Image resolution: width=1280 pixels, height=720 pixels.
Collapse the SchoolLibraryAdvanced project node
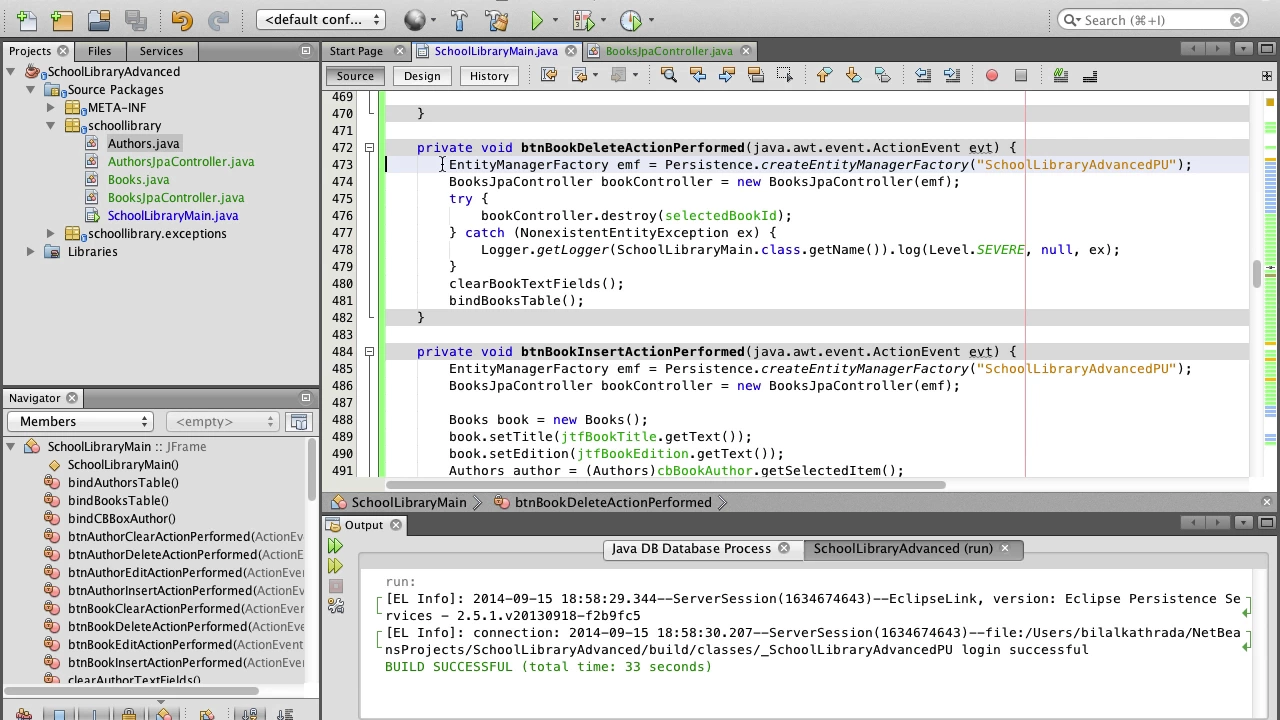[11, 72]
